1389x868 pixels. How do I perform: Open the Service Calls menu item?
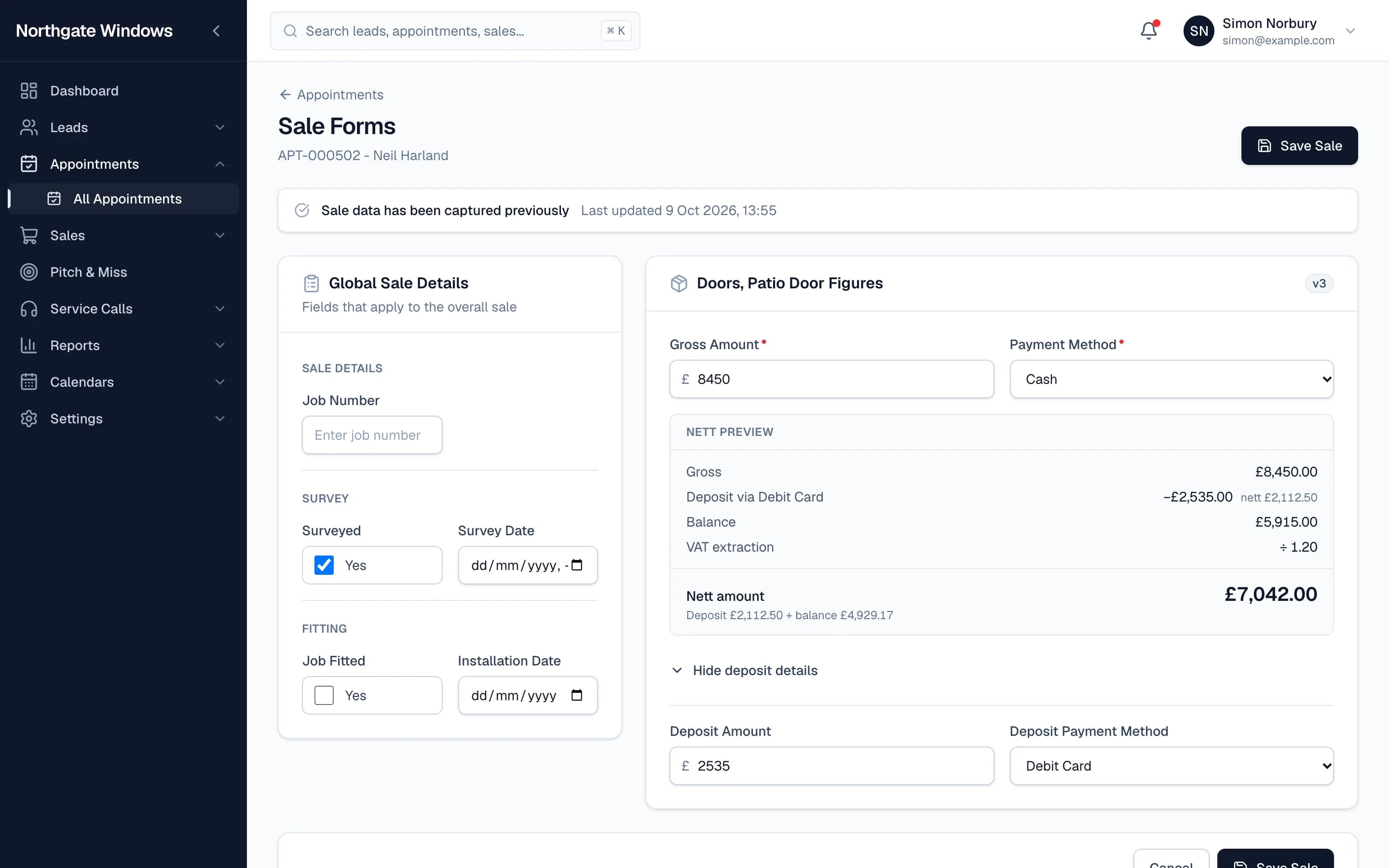coord(123,309)
